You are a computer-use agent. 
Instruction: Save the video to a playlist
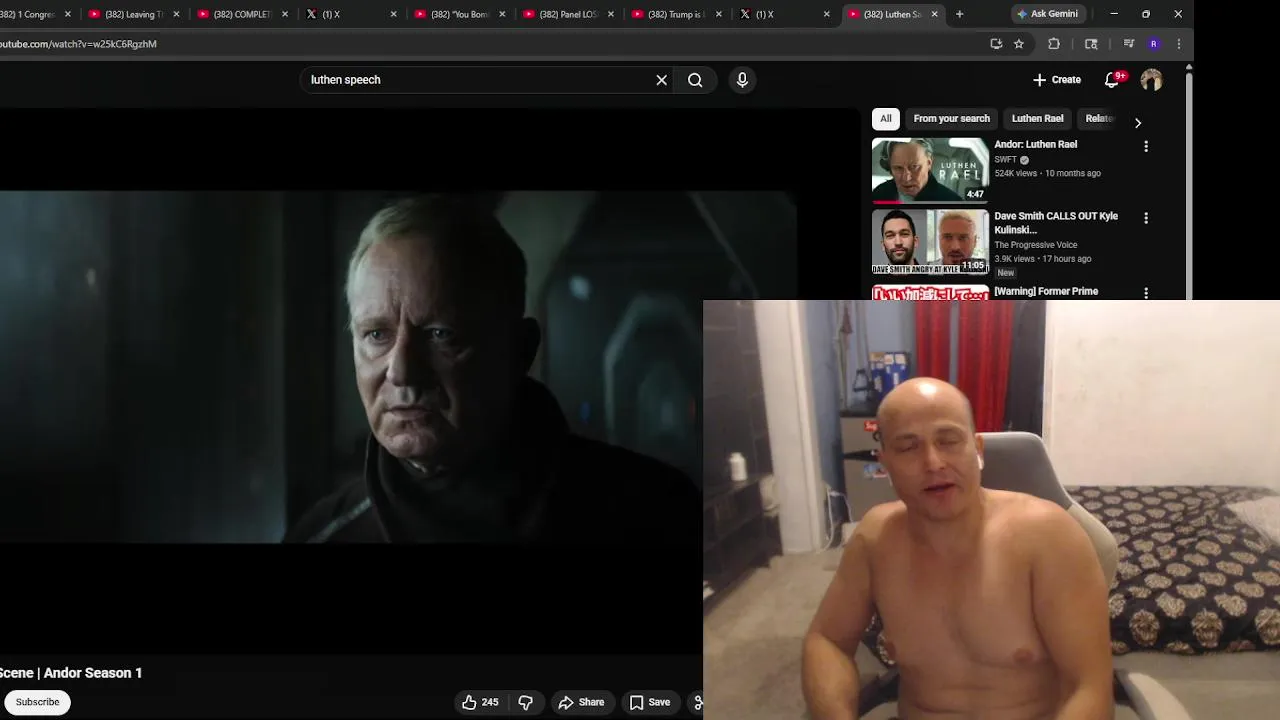650,702
